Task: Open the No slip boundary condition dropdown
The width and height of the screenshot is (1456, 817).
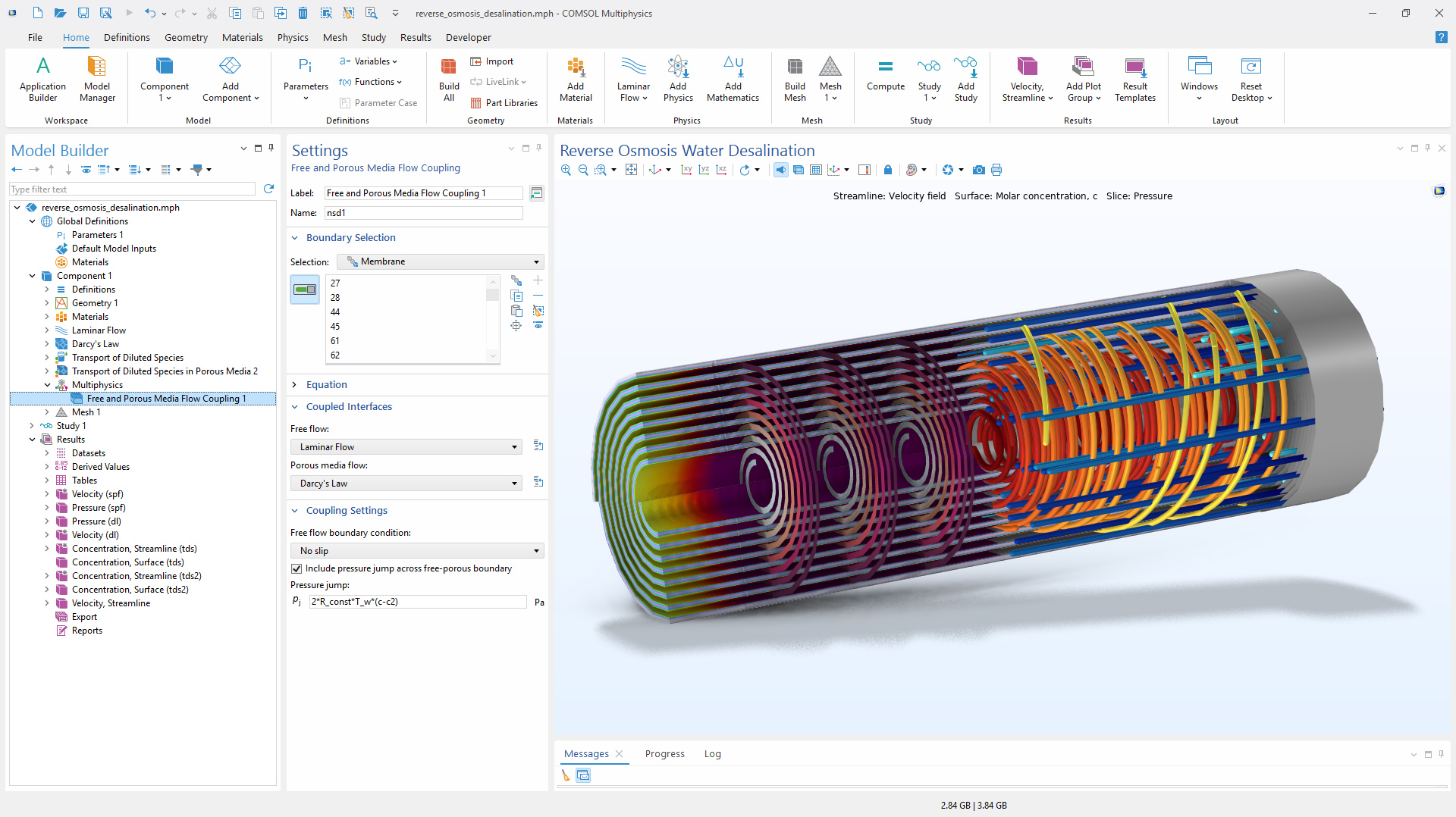Action: [x=417, y=551]
